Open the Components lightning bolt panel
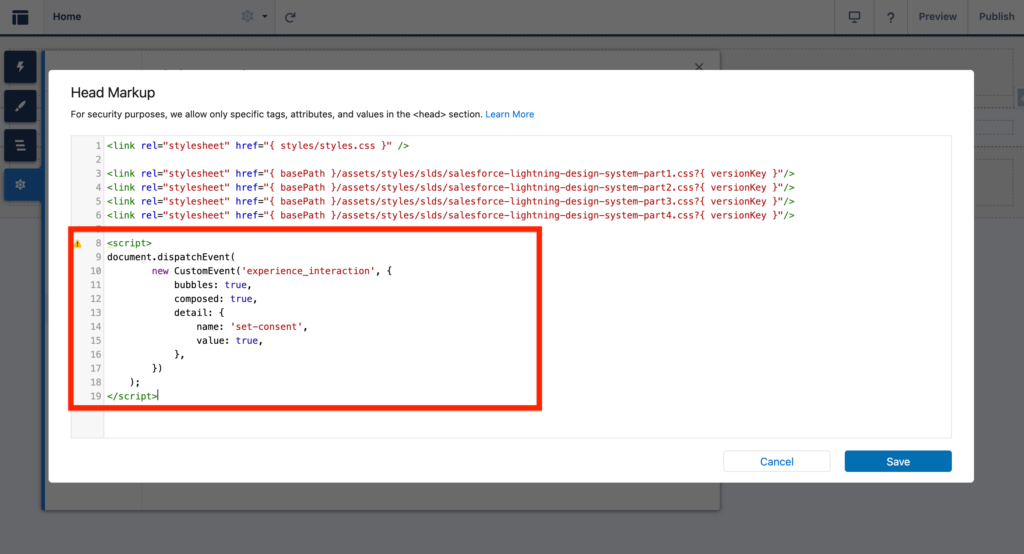Image resolution: width=1024 pixels, height=554 pixels. pos(20,68)
